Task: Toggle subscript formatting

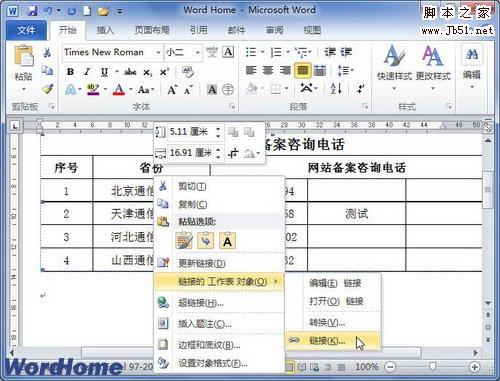Action: coord(148,72)
